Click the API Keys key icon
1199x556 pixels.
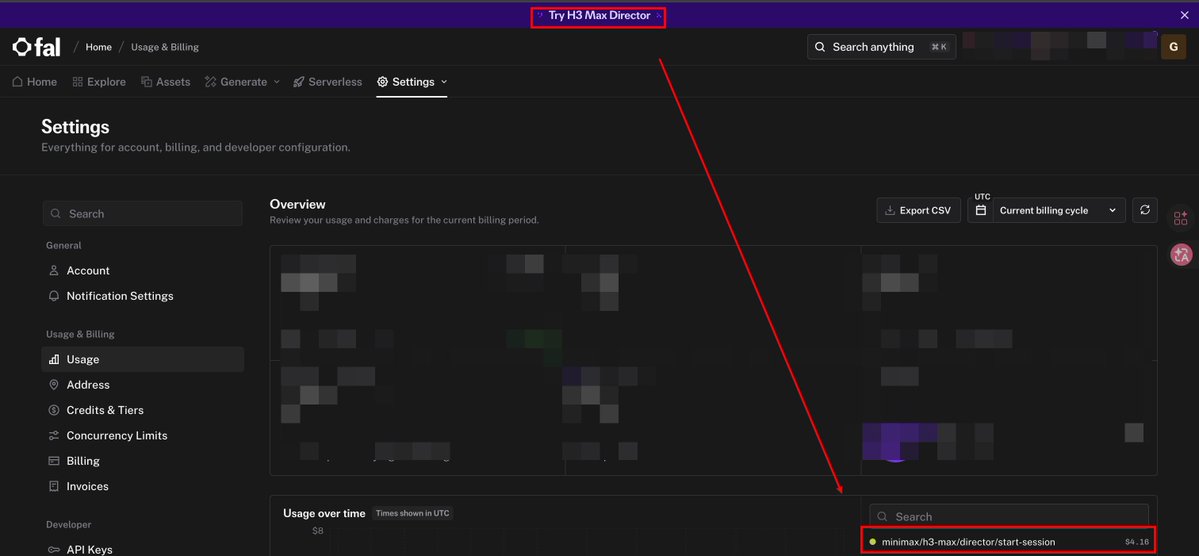tap(54, 549)
